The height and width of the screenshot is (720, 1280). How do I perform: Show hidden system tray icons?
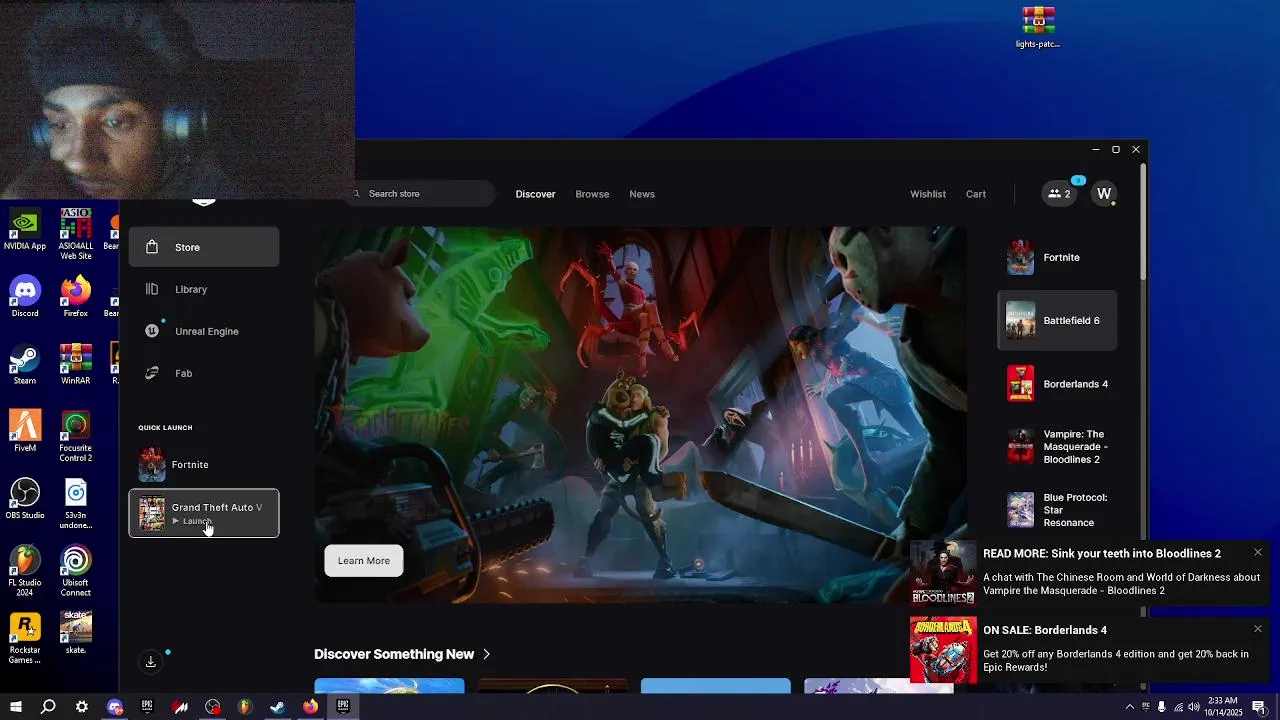pos(1130,707)
